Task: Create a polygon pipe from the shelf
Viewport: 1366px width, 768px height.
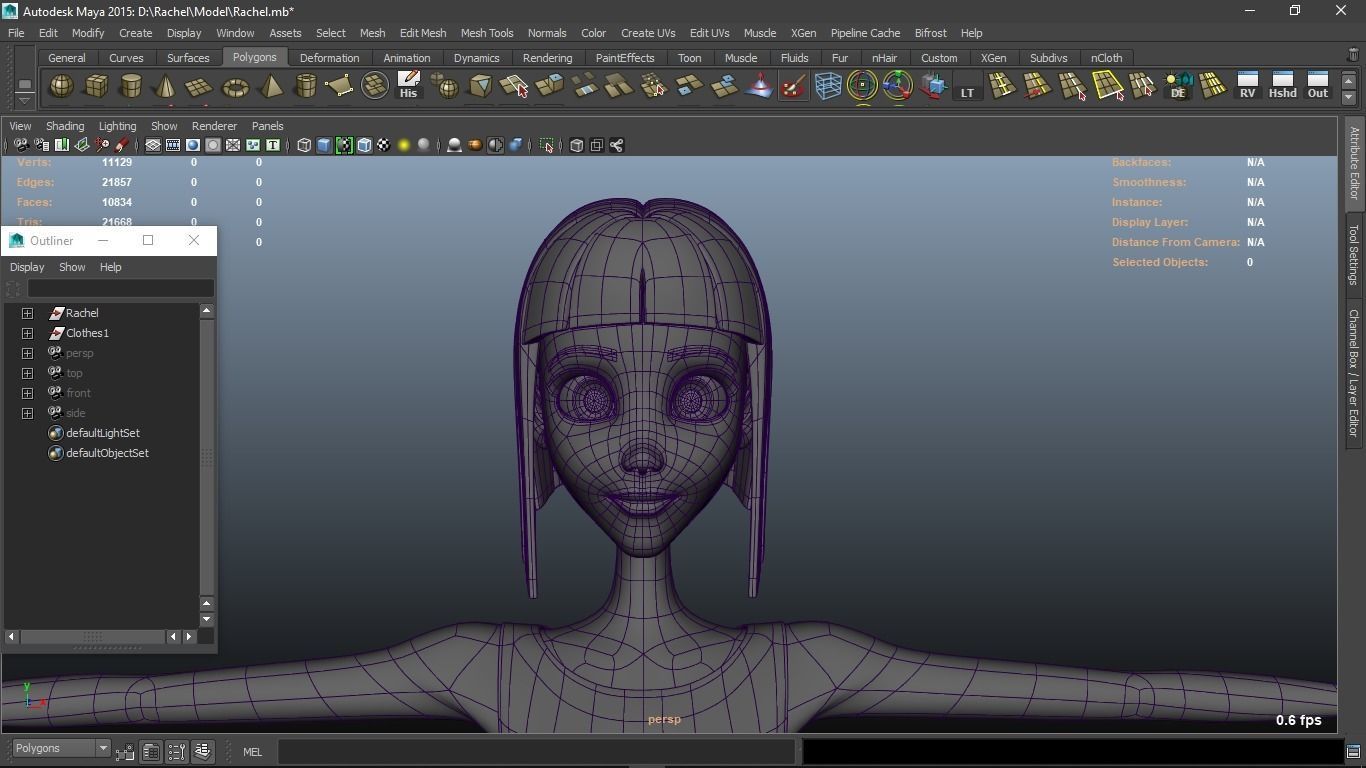Action: click(x=305, y=87)
